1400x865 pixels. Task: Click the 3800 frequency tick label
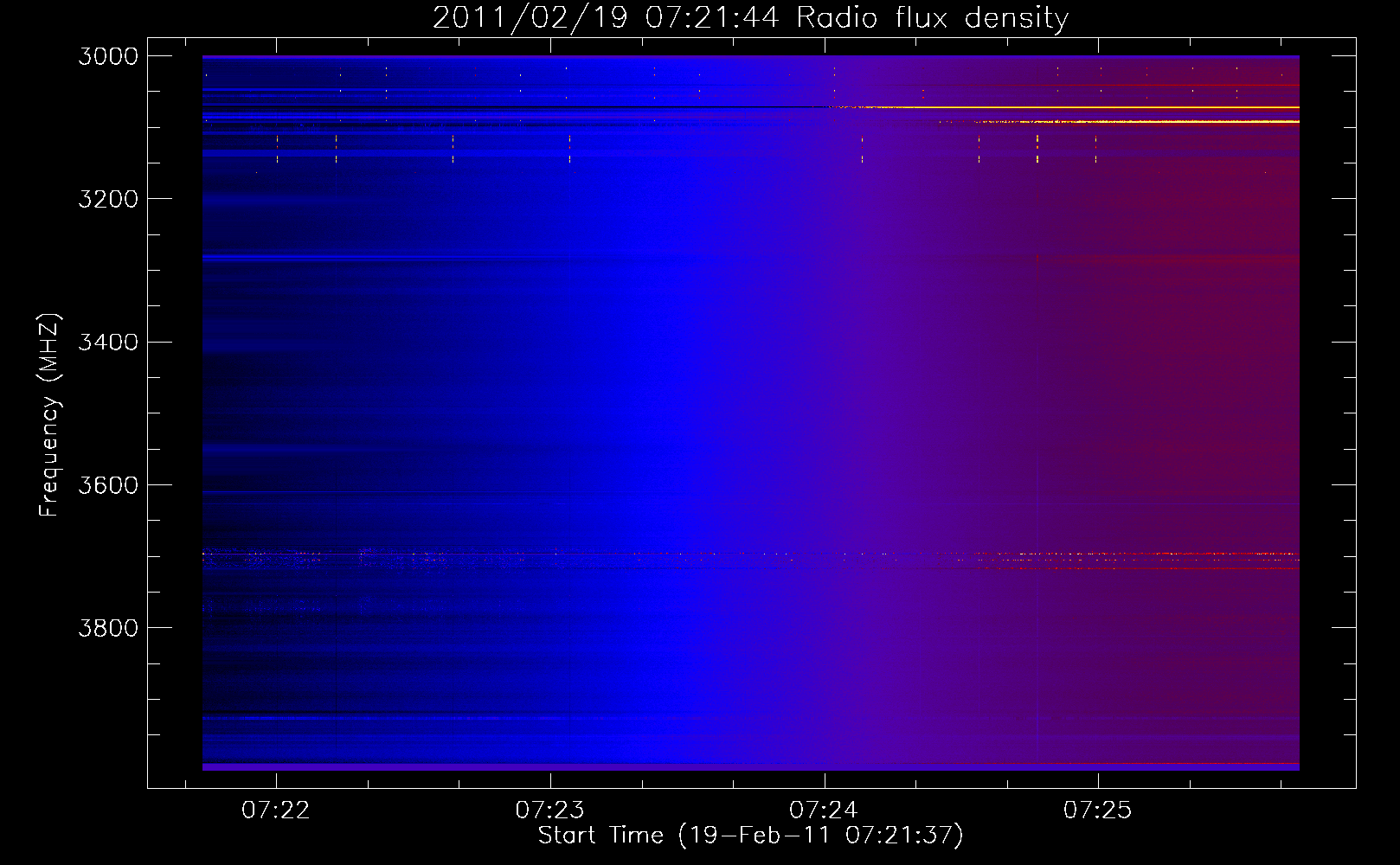108,628
